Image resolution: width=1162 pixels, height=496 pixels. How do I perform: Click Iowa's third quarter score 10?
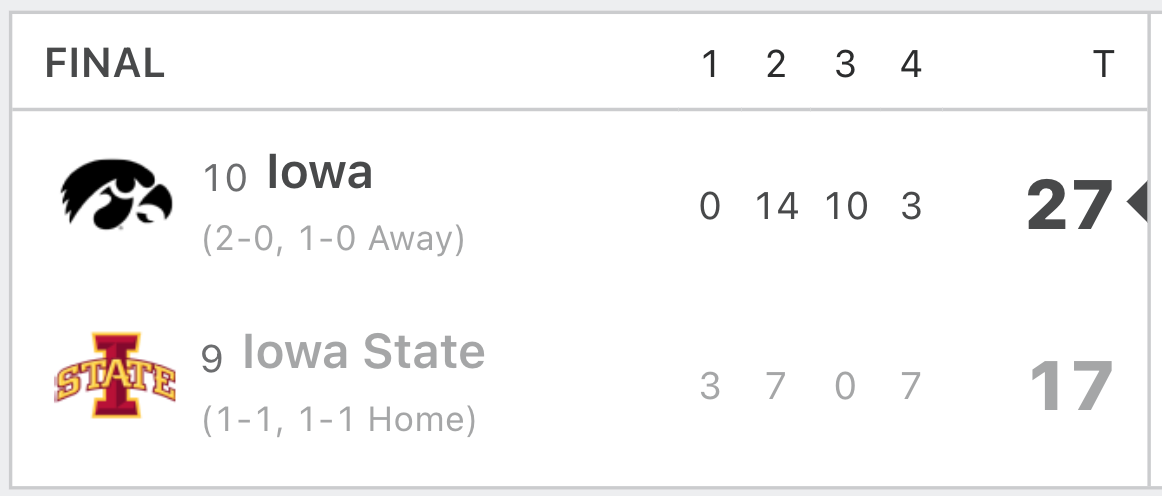tap(846, 205)
